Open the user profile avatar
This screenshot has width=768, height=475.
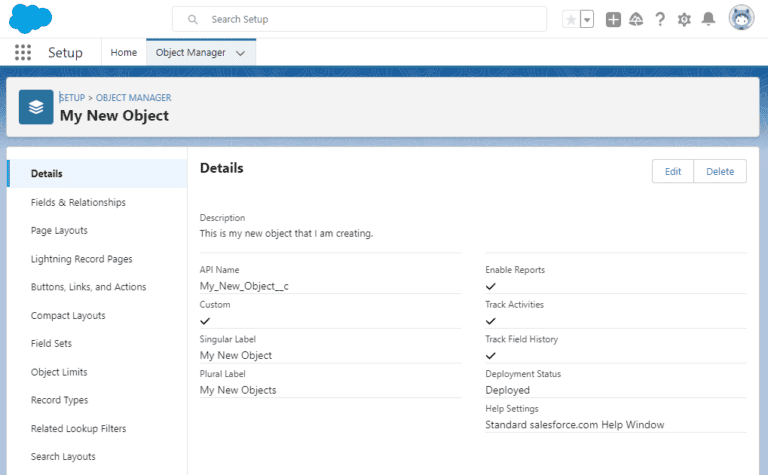click(741, 18)
